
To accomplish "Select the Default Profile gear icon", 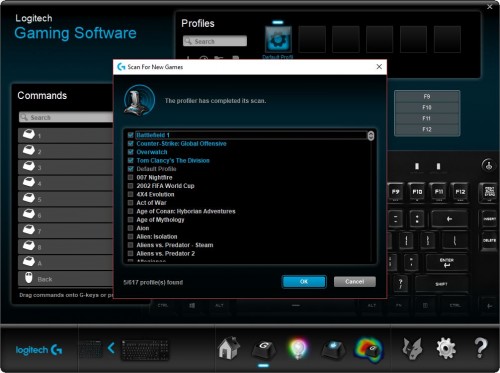I will [x=278, y=39].
